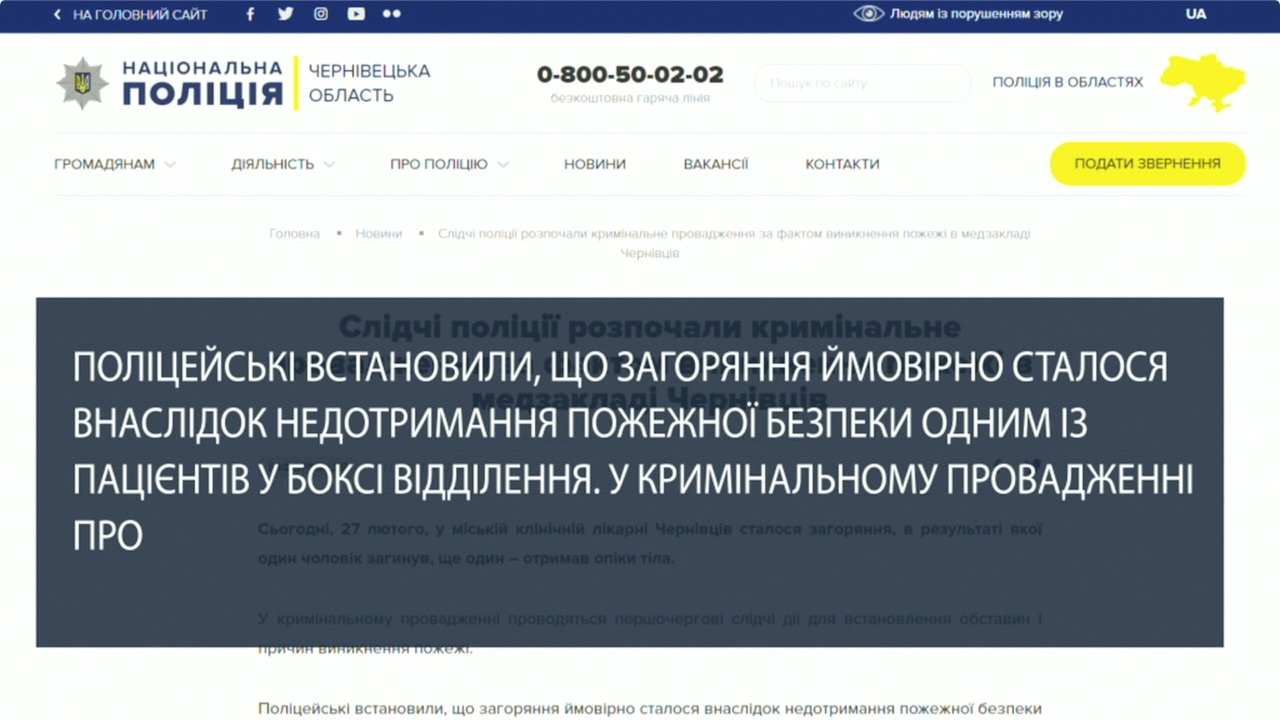Open the Flickr social icon
The height and width of the screenshot is (720, 1280).
392,14
